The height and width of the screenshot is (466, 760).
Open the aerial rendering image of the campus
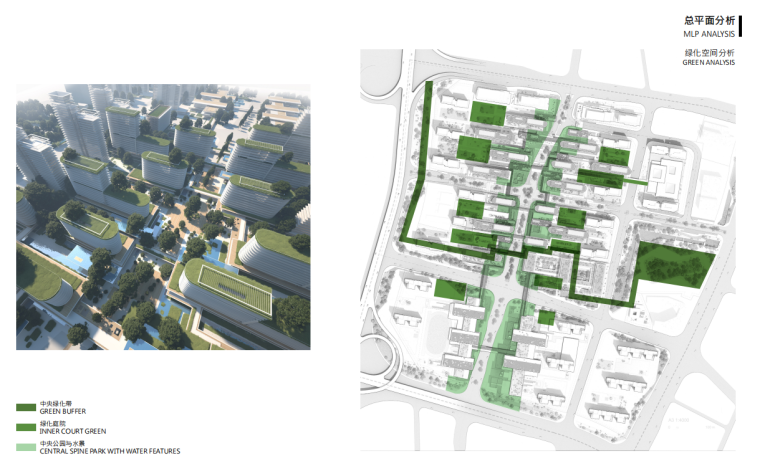tap(163, 216)
